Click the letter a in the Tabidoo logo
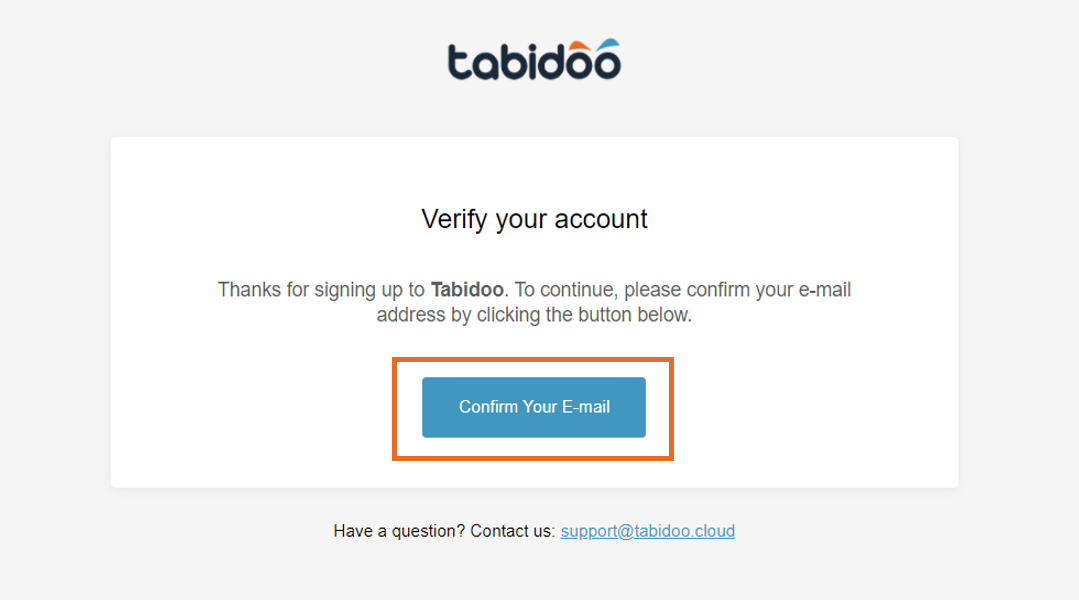The width and height of the screenshot is (1079, 600). 487,66
